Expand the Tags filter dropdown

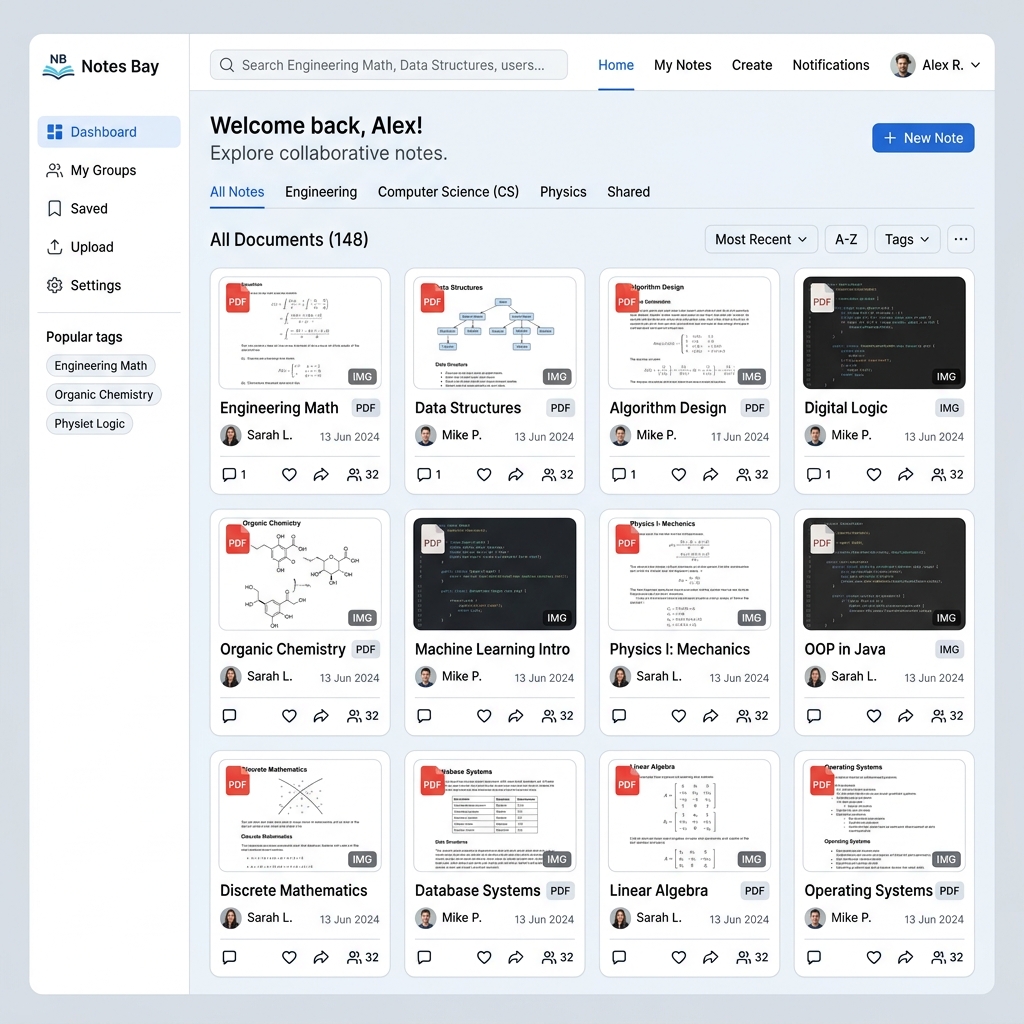[907, 239]
